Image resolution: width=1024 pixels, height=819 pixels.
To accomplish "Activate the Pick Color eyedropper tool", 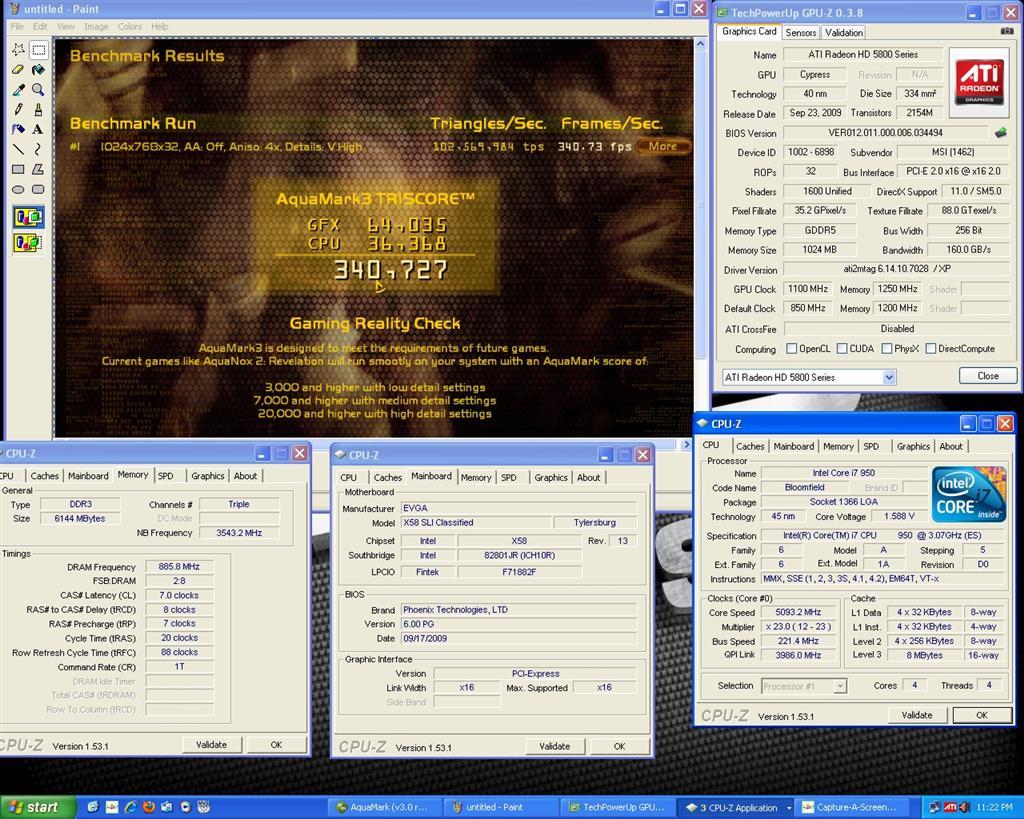I will point(18,89).
